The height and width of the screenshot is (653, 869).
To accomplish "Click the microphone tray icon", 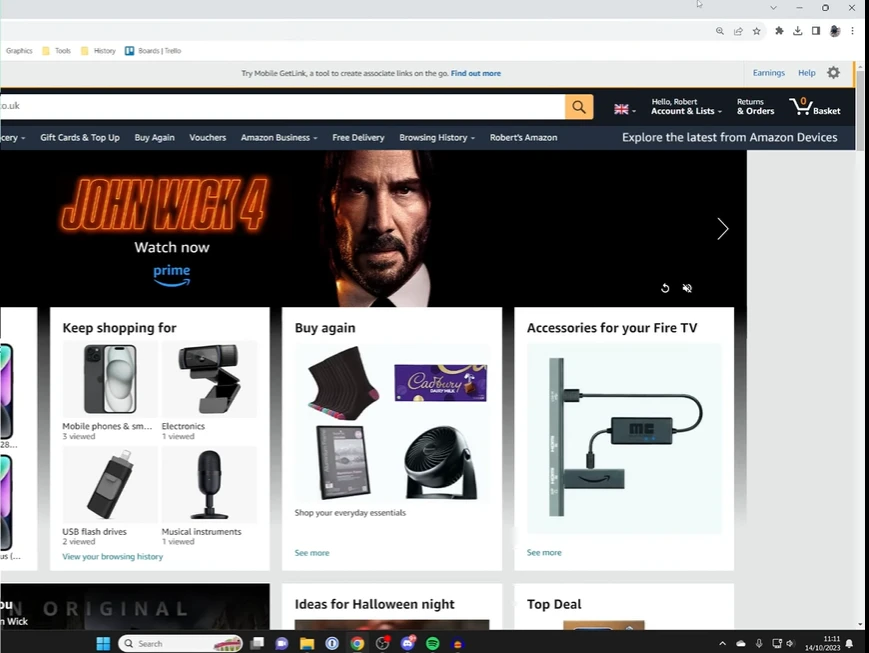I will [x=759, y=644].
